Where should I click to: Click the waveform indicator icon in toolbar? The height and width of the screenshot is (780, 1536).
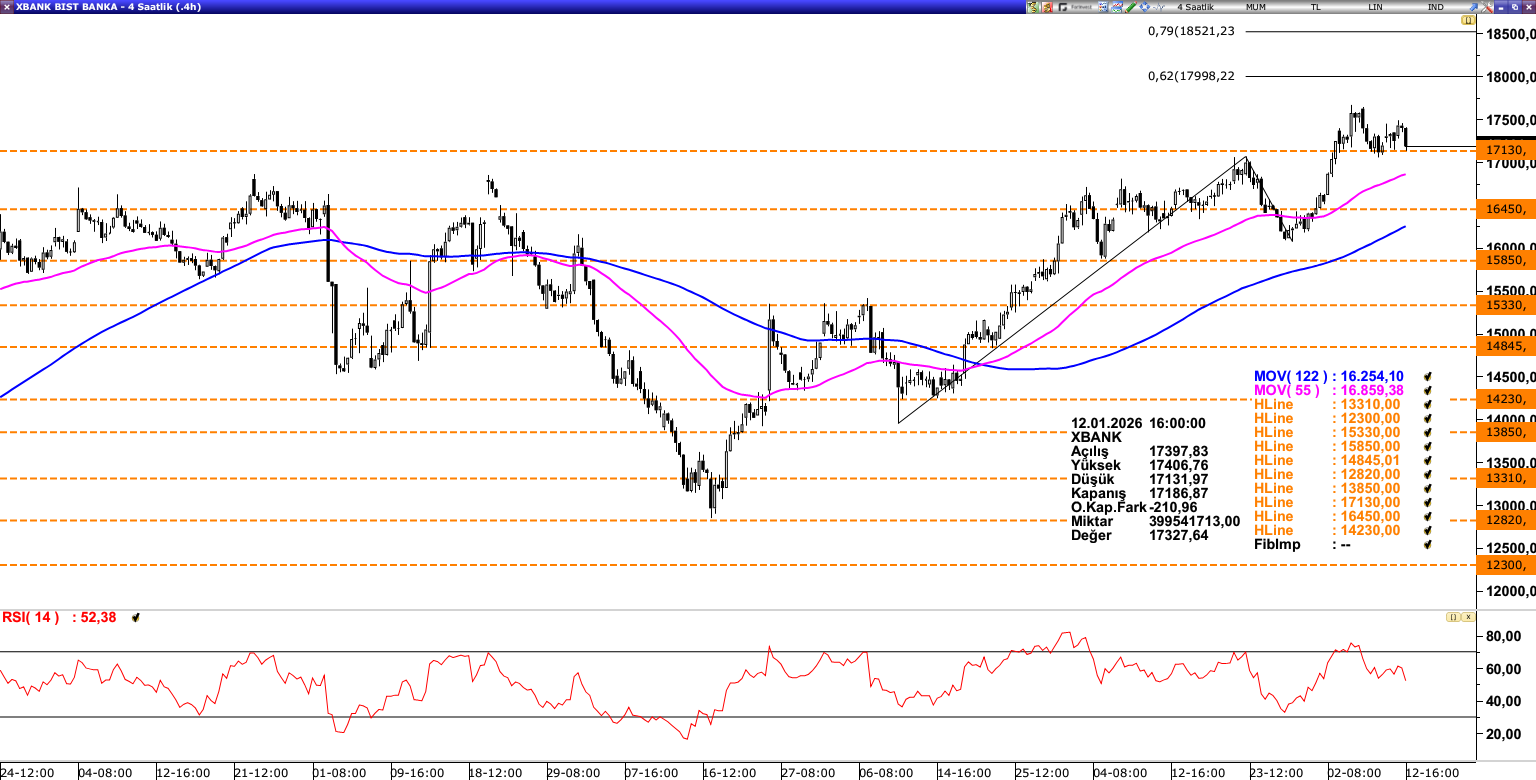pyautogui.click(x=1159, y=7)
